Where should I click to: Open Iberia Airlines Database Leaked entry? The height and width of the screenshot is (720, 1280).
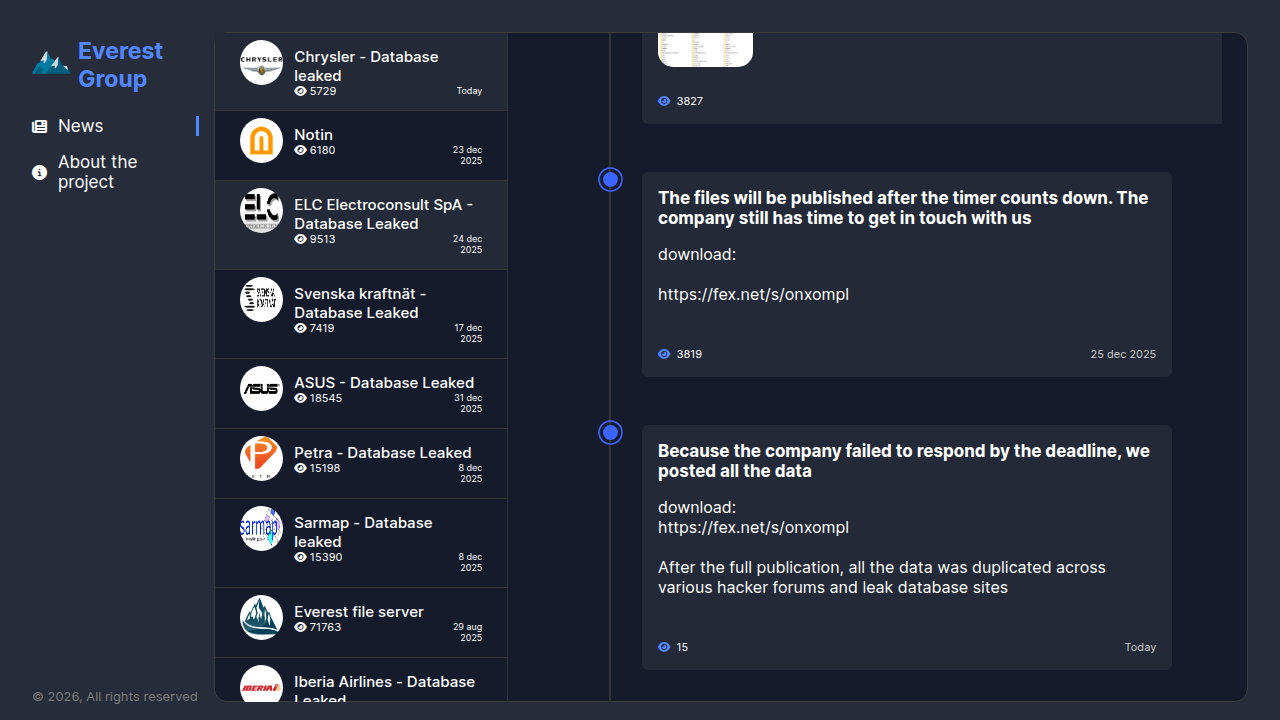point(384,686)
